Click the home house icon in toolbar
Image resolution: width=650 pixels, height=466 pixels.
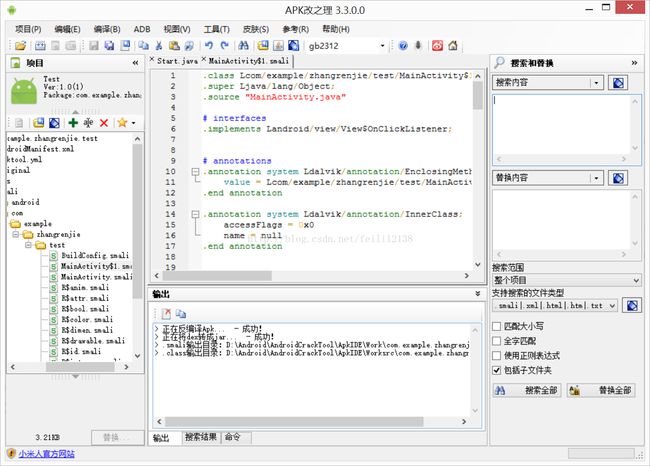tap(453, 46)
